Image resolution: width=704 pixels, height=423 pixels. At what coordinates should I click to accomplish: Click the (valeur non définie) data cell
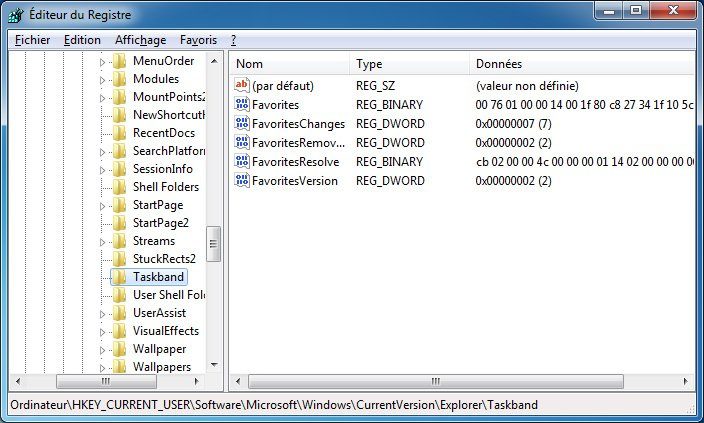(527, 85)
